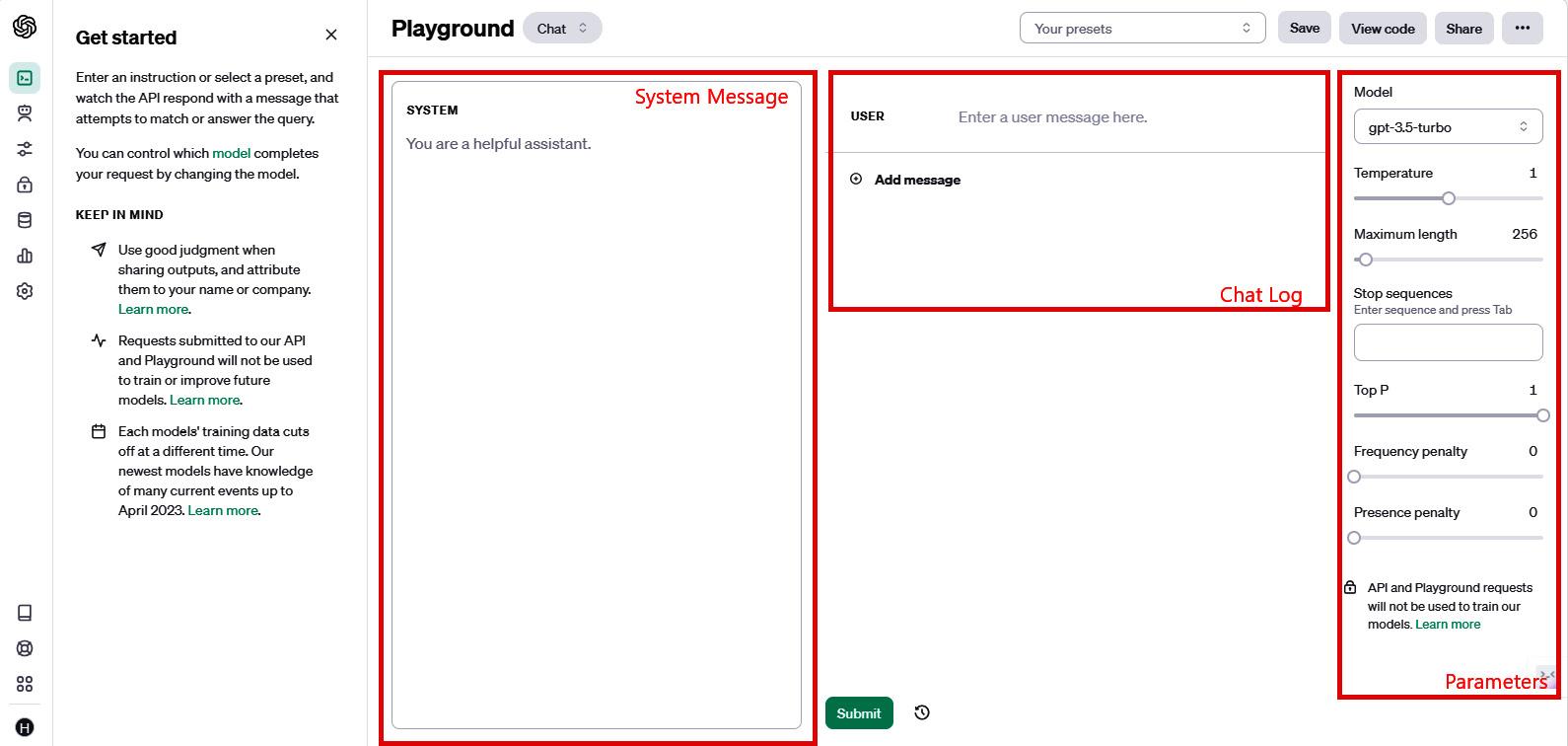Click the Frequency penalty slider handle
Viewport: 1568px width, 746px height.
tap(1354, 477)
